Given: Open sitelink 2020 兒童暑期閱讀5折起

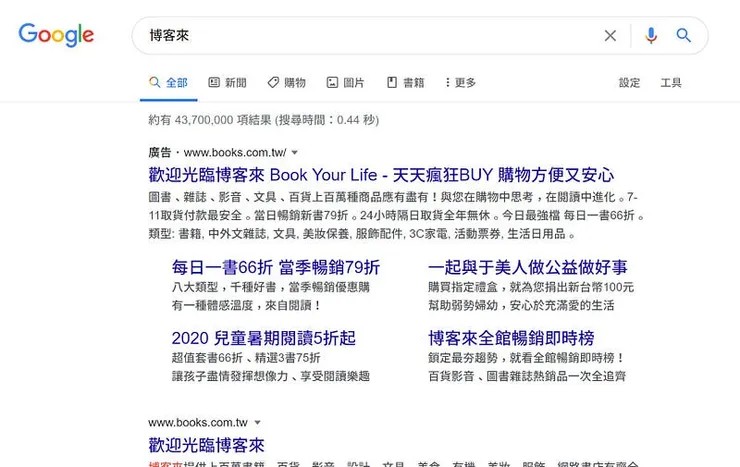Looking at the screenshot, I should click(263, 338).
